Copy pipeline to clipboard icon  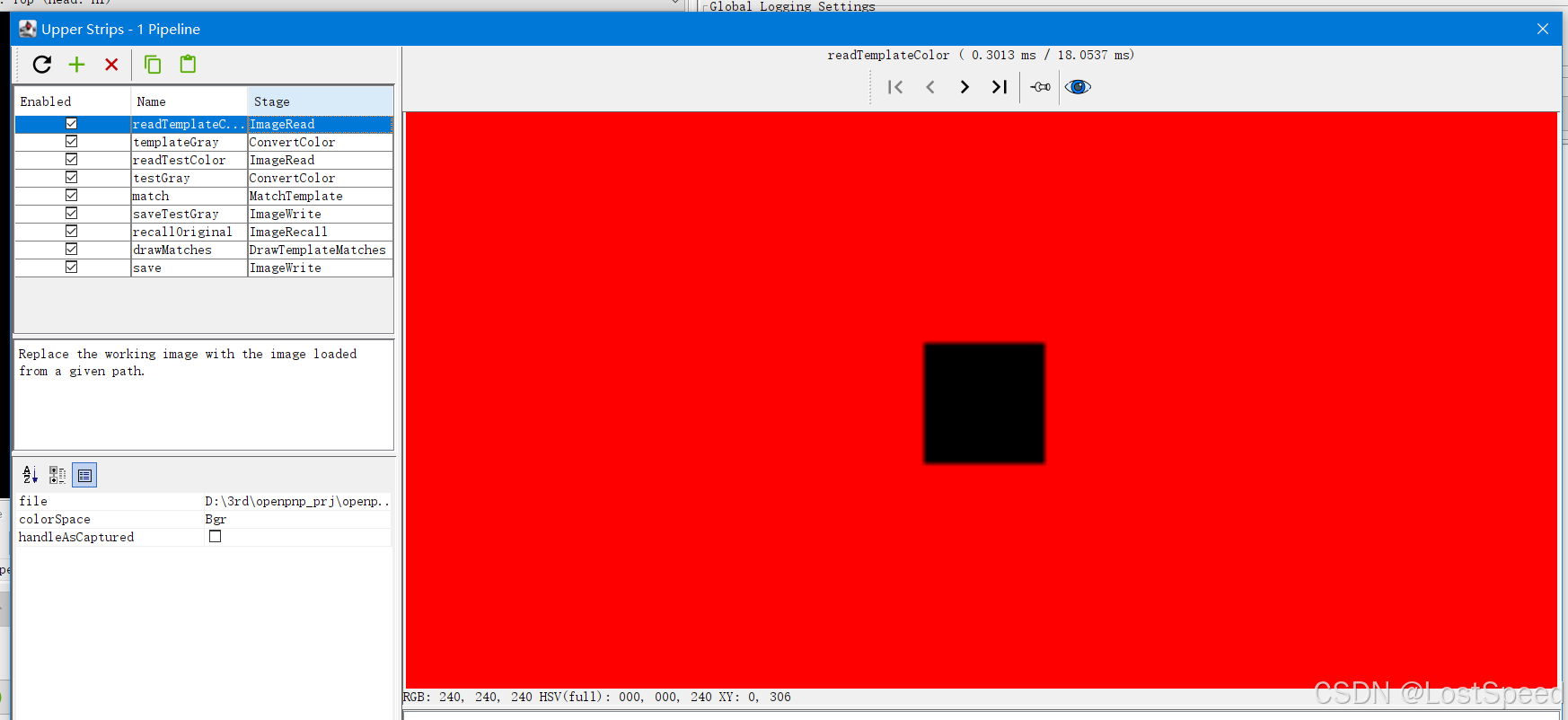pos(153,65)
